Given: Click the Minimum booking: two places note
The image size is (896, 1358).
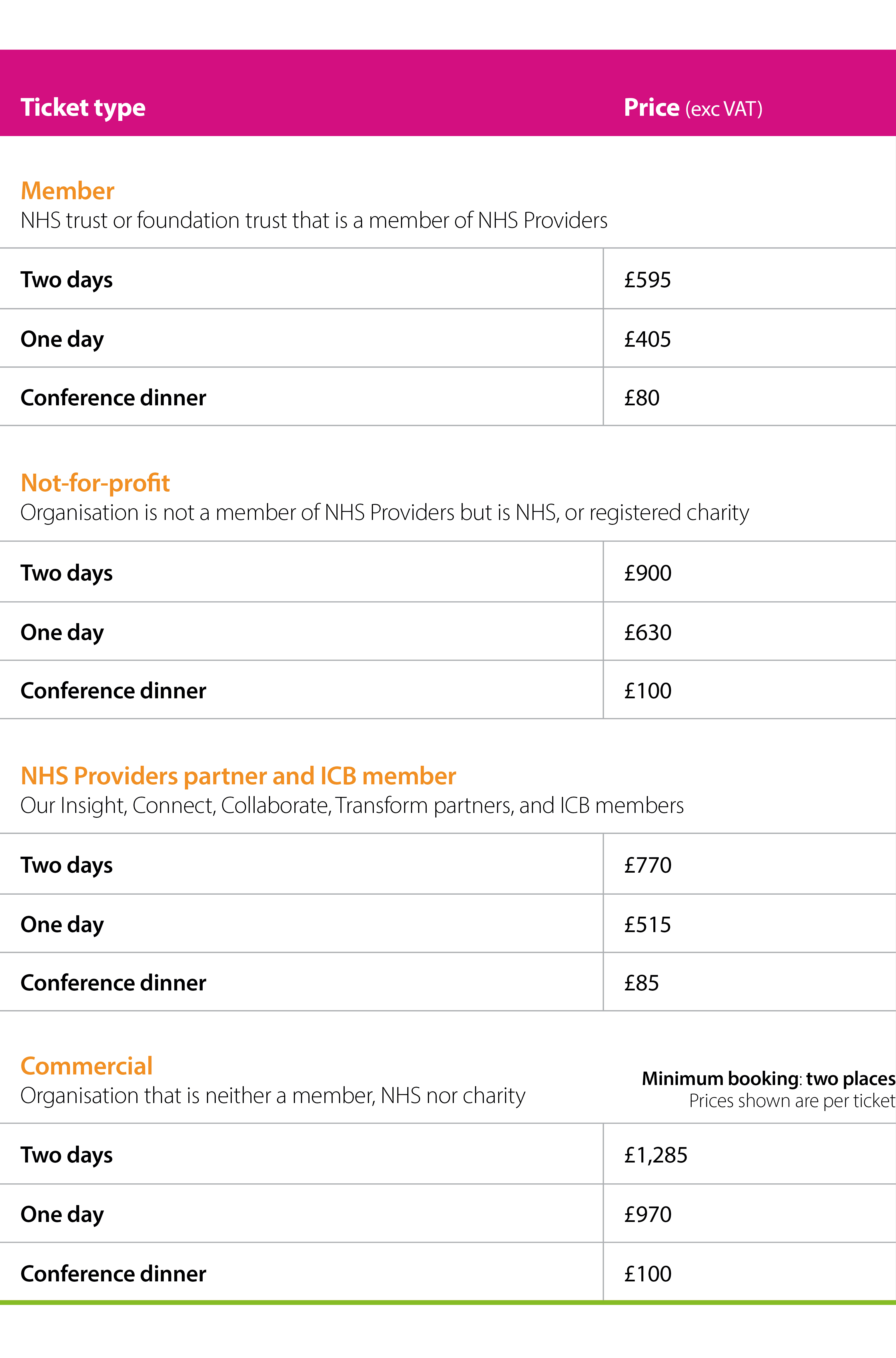Looking at the screenshot, I should tap(768, 1079).
